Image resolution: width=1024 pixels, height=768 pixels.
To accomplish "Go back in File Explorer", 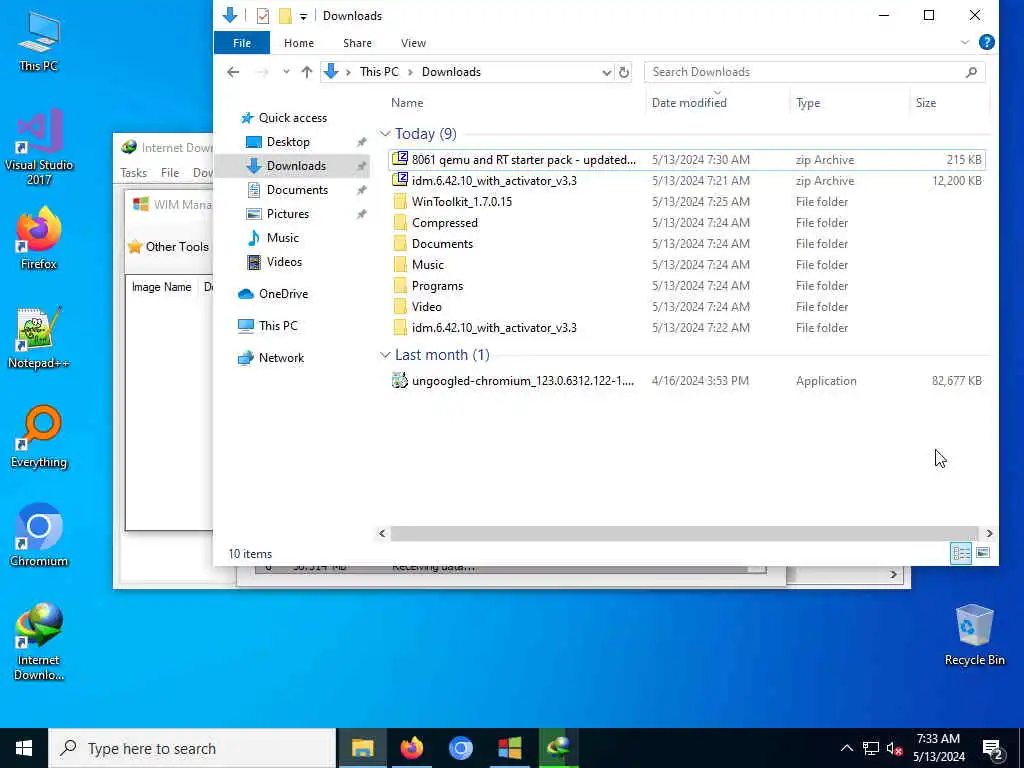I will pyautogui.click(x=233, y=72).
